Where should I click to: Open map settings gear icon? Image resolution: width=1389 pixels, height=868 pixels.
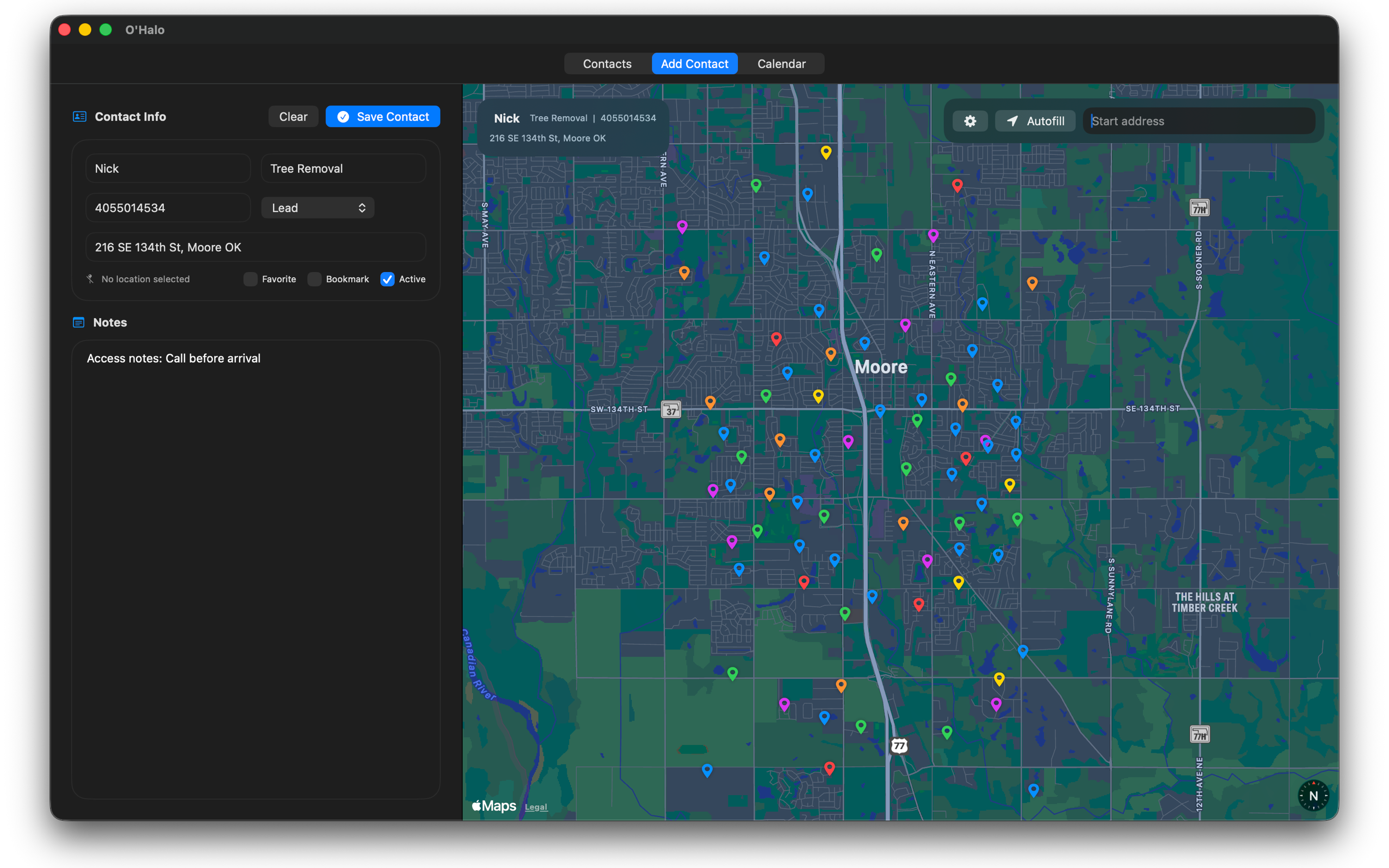970,121
